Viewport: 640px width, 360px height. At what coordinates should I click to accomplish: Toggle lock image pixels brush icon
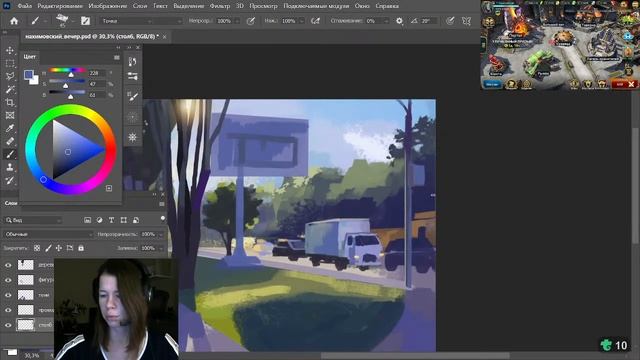point(48,248)
